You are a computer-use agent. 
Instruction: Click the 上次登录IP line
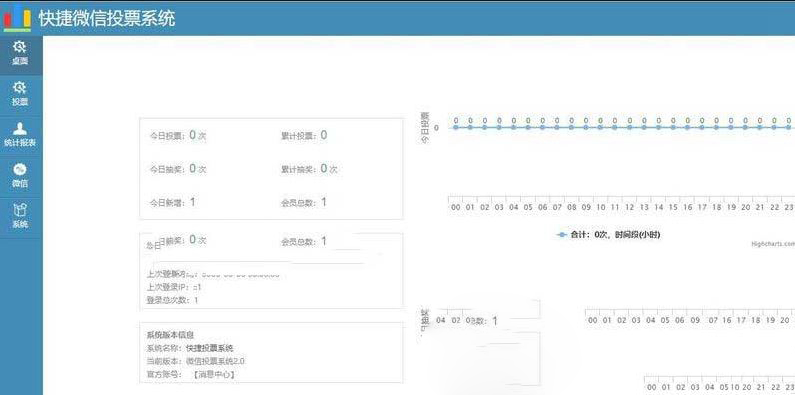[174, 287]
